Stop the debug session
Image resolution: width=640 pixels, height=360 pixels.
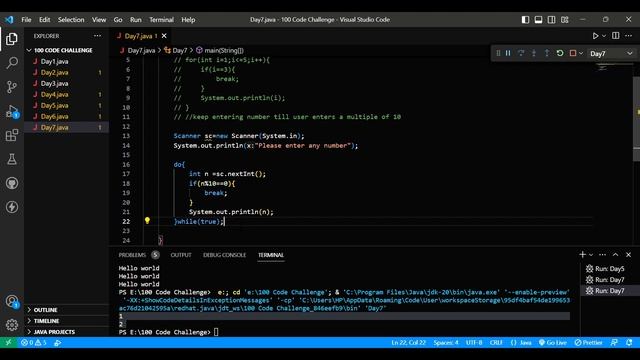573,53
